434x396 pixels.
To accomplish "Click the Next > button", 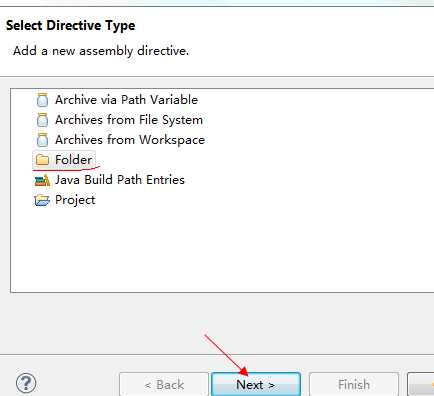I will (256, 384).
